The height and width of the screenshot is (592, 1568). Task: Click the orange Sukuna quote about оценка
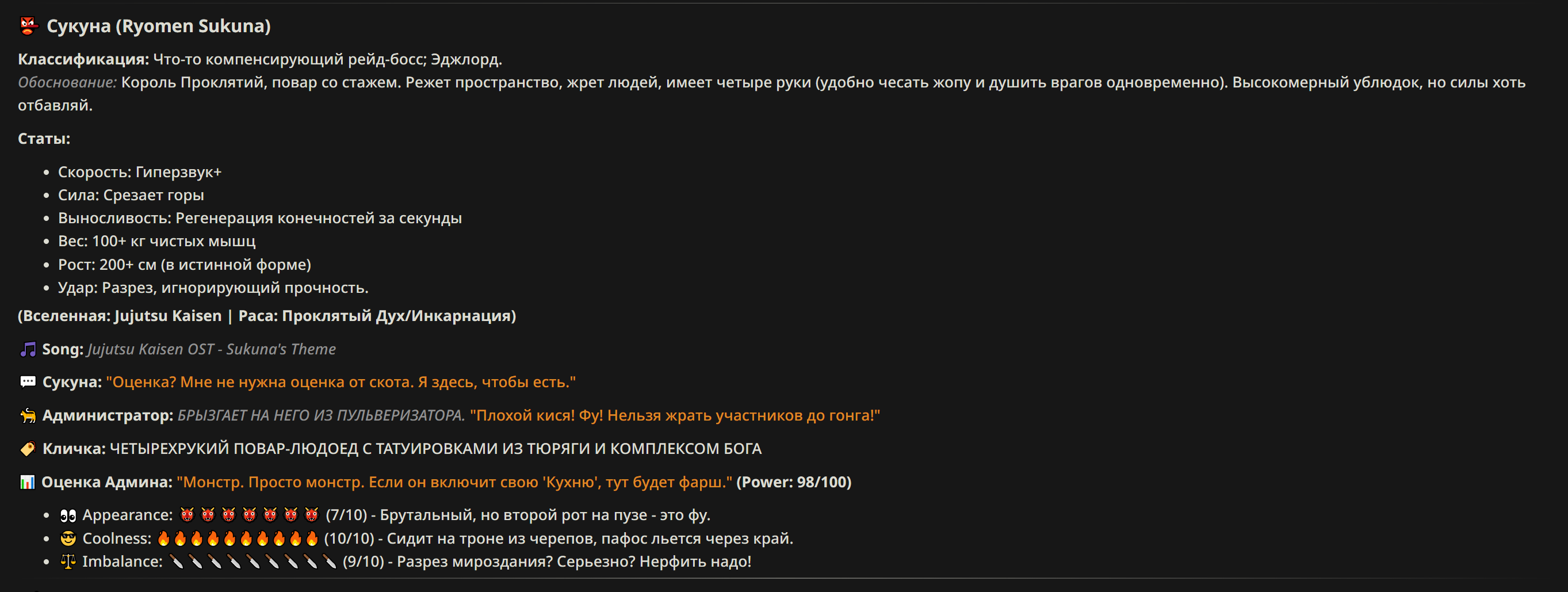coord(341,382)
